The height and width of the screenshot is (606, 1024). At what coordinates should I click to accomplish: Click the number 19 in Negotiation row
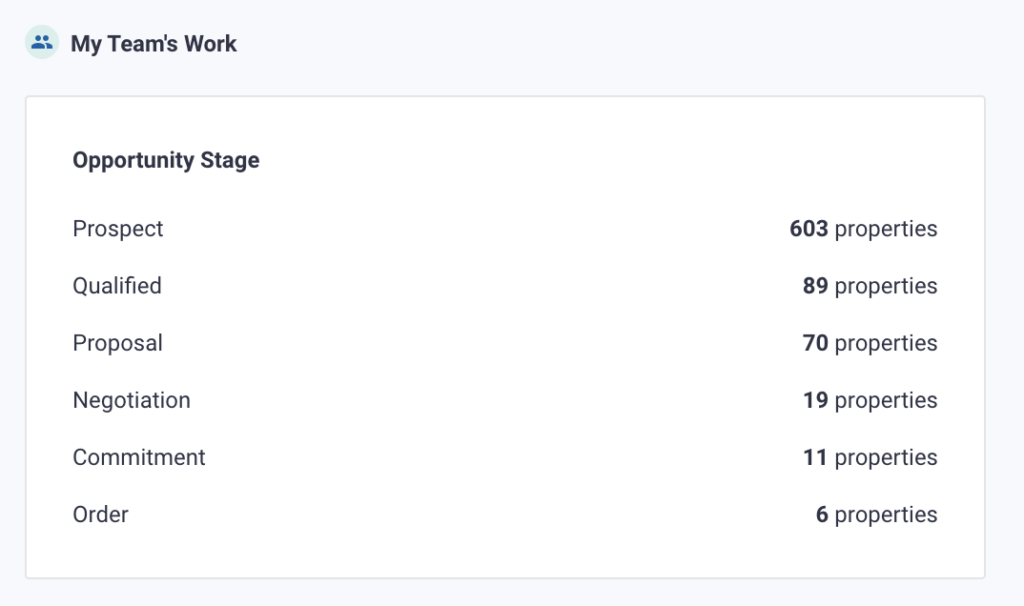[x=815, y=400]
